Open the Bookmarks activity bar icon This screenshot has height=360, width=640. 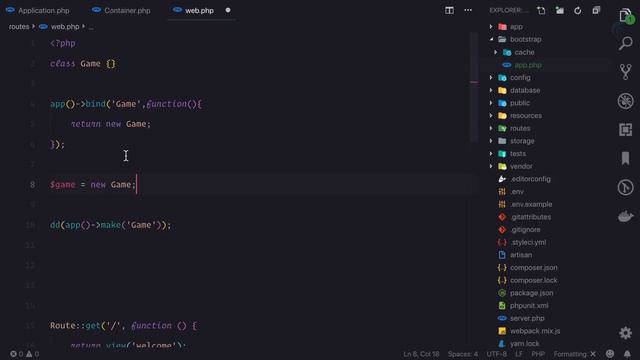click(x=625, y=158)
